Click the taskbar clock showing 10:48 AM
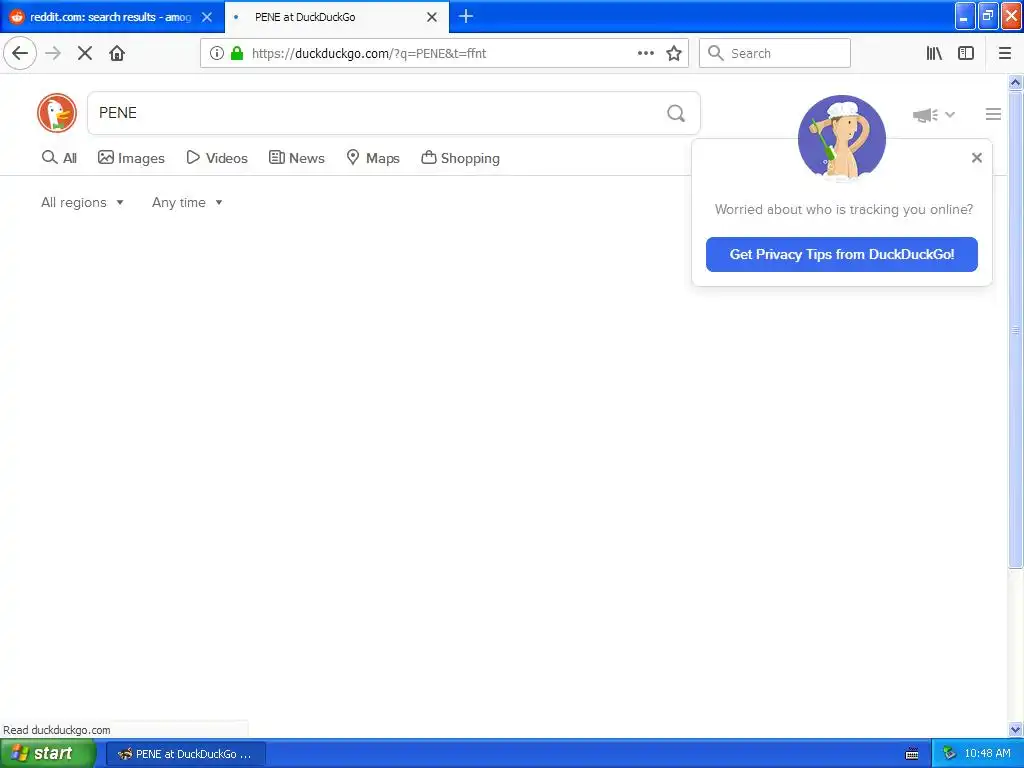 click(987, 754)
